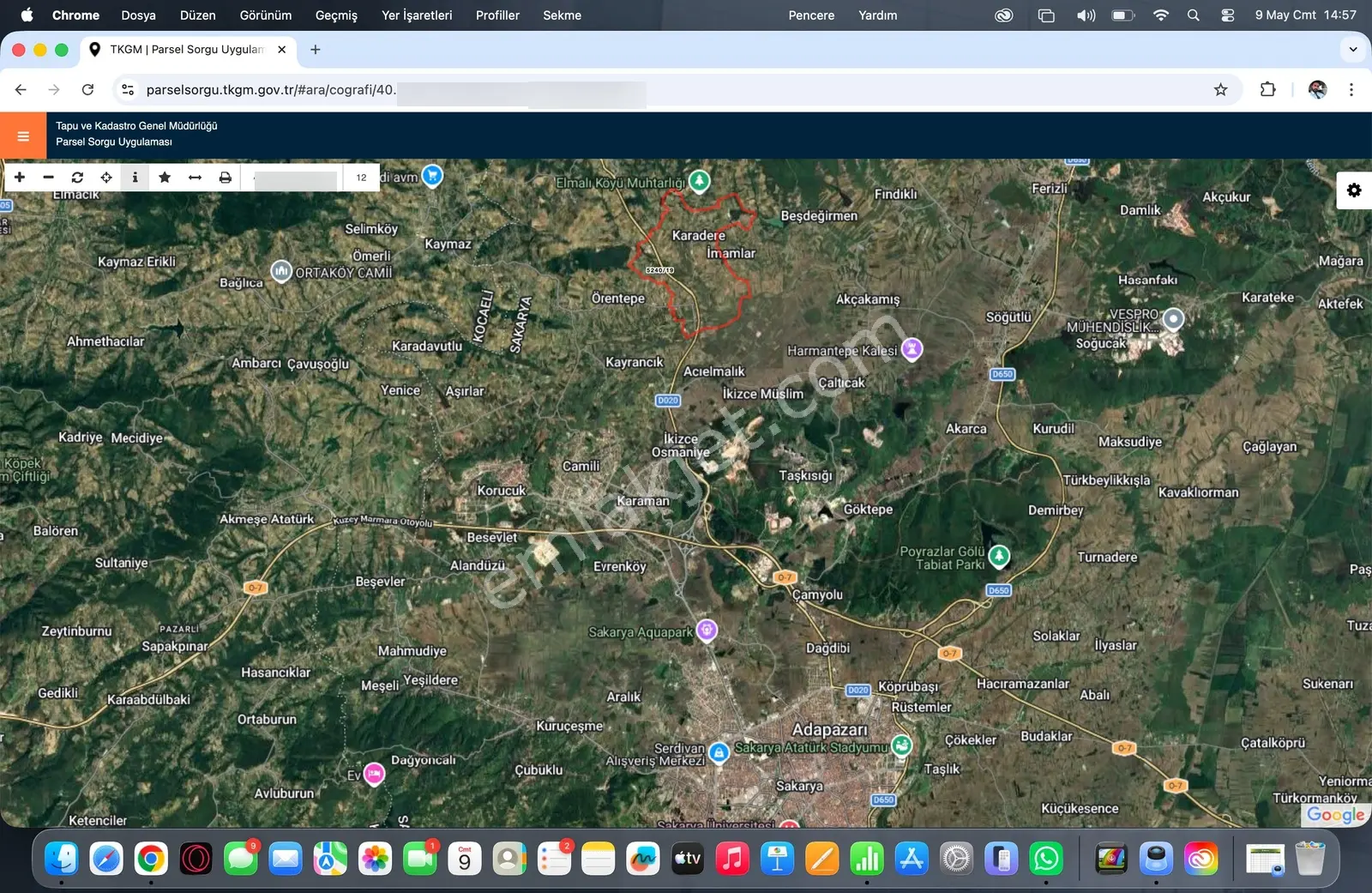The image size is (1372, 893).
Task: Open the Dosya menu
Action: pos(138,15)
